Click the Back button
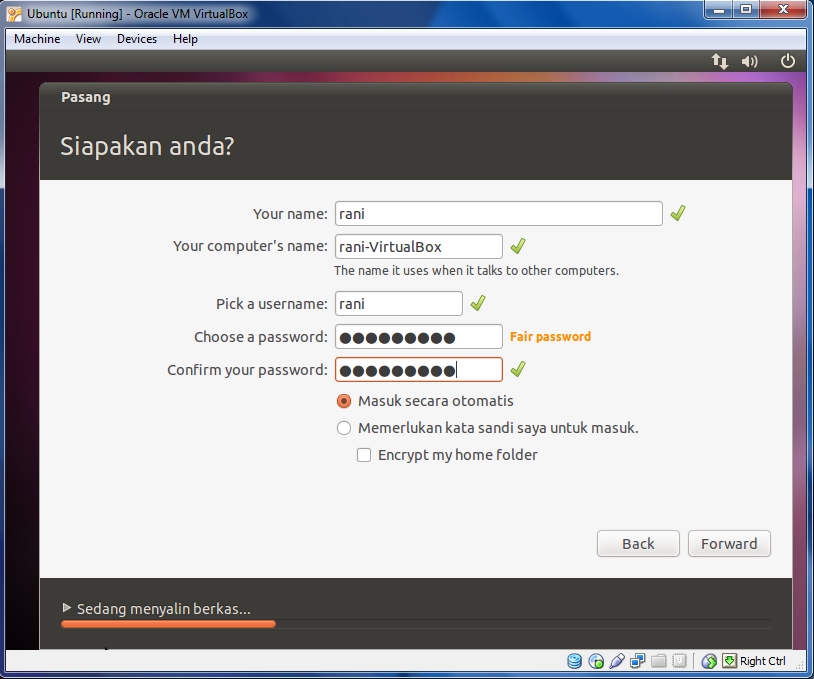Viewport: 814px width, 679px height. pyautogui.click(x=638, y=544)
